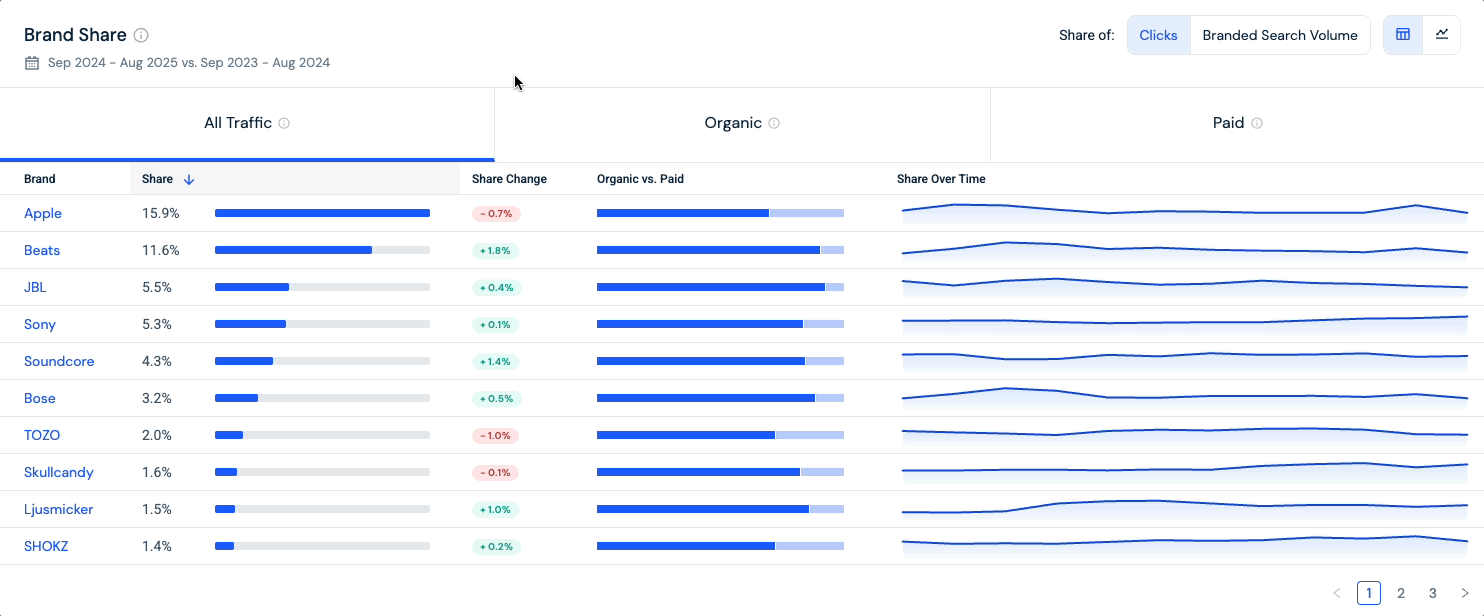
Task: Go to page 2
Action: pyautogui.click(x=1401, y=593)
